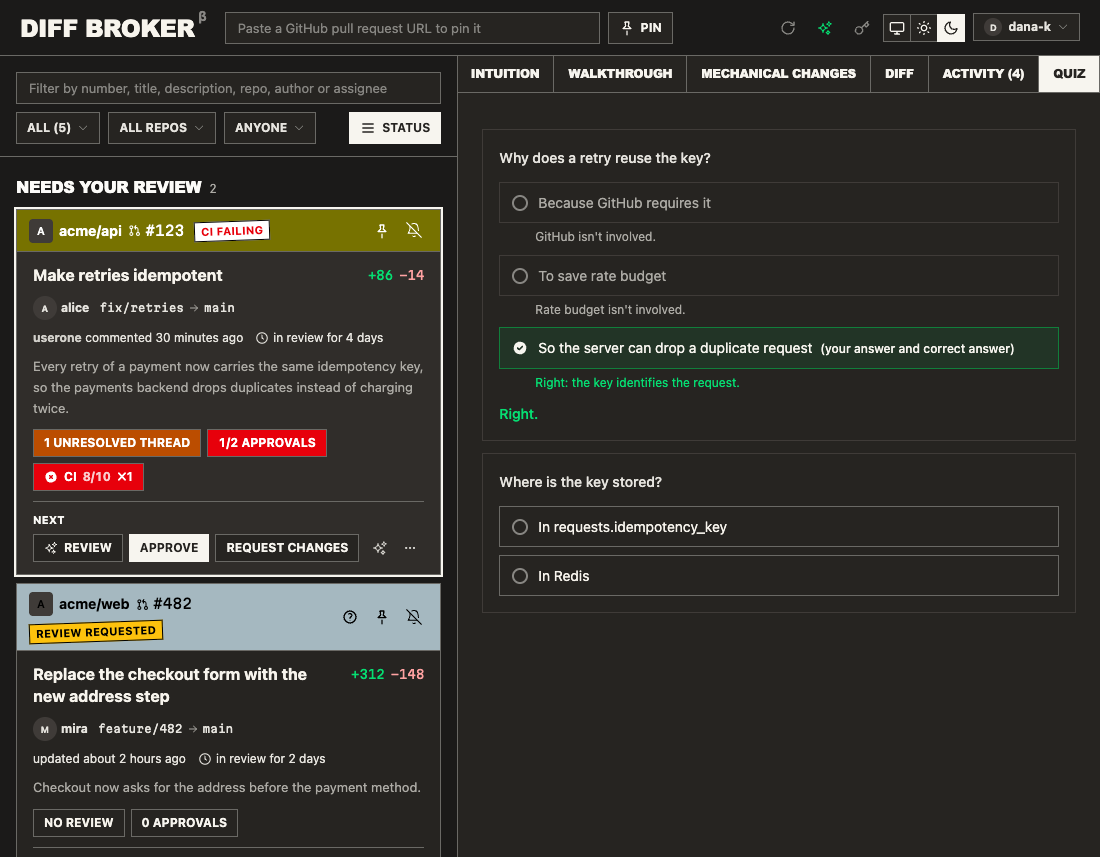Click the refresh icon in top bar

(x=788, y=28)
